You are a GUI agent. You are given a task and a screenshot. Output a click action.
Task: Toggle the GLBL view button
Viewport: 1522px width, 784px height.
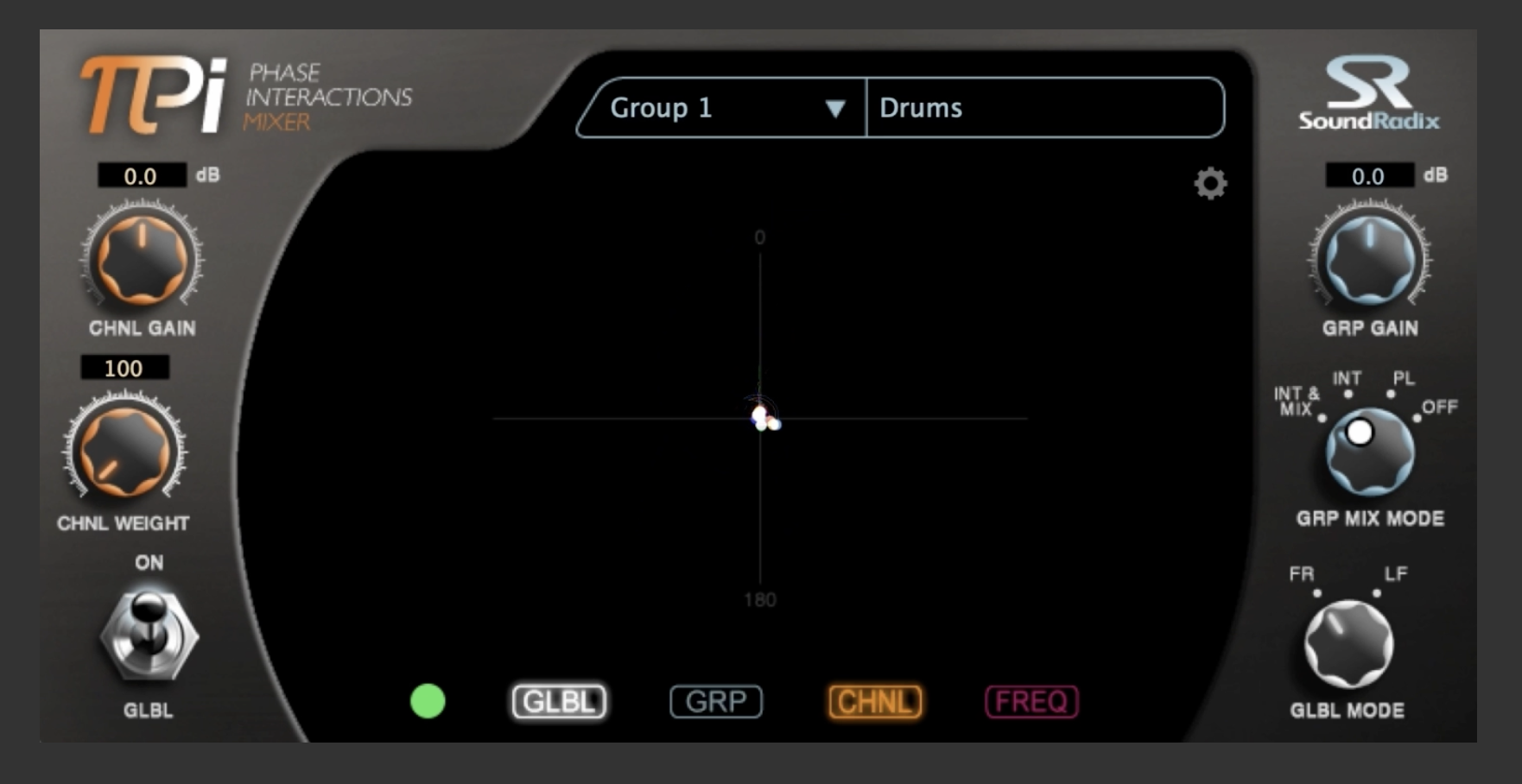[560, 702]
